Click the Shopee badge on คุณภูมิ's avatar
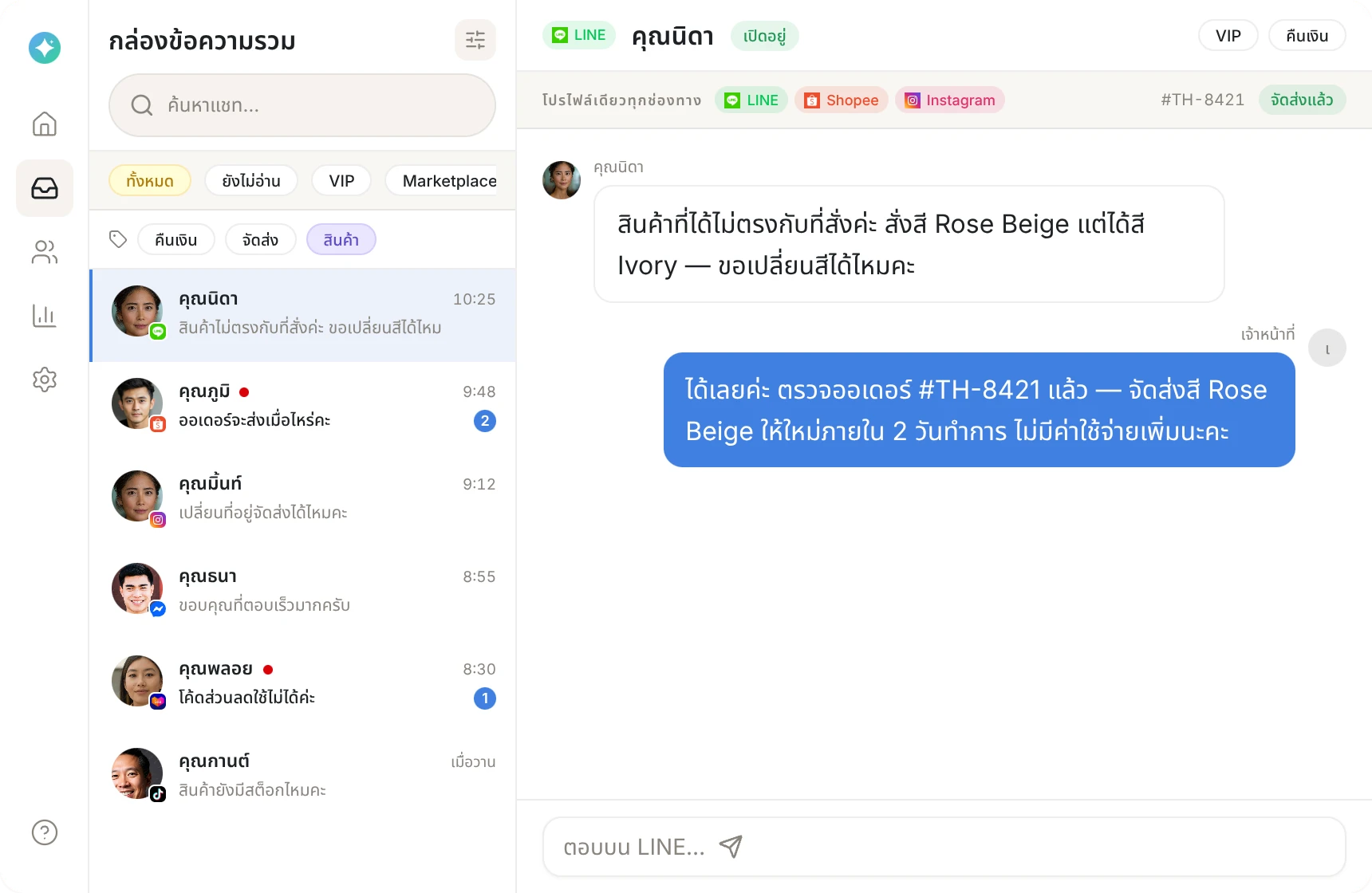1372x893 pixels. [158, 424]
